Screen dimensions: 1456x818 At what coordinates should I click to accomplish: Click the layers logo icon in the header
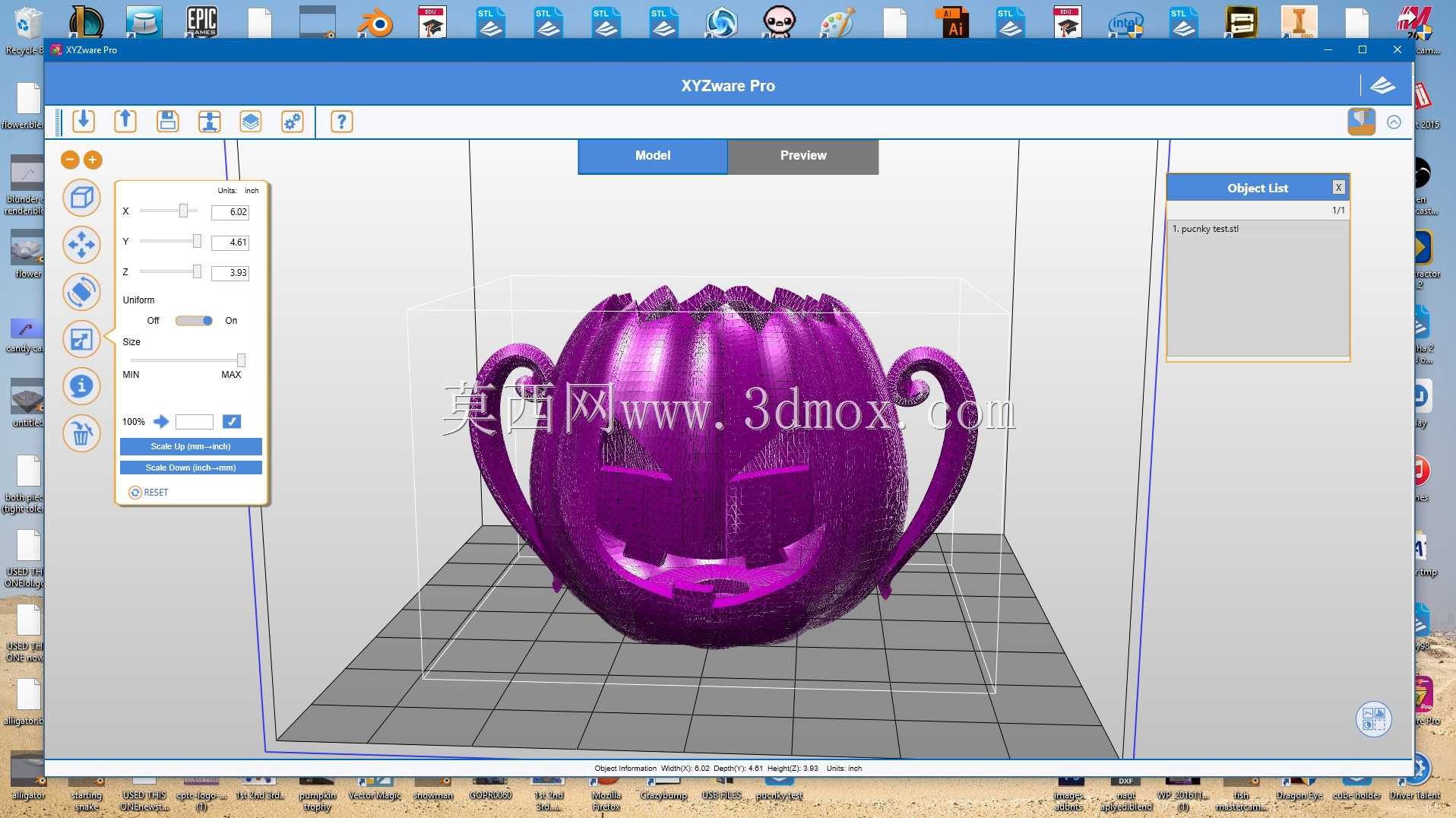click(1382, 86)
